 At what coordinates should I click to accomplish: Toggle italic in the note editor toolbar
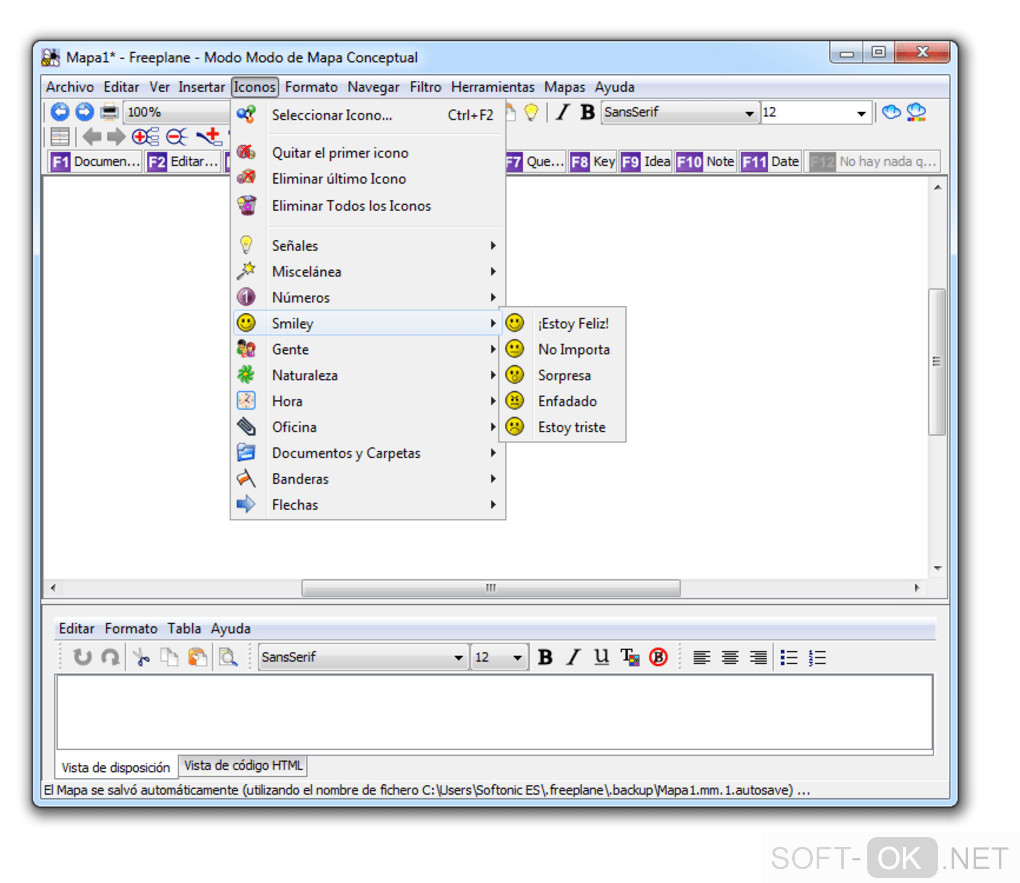[x=572, y=657]
